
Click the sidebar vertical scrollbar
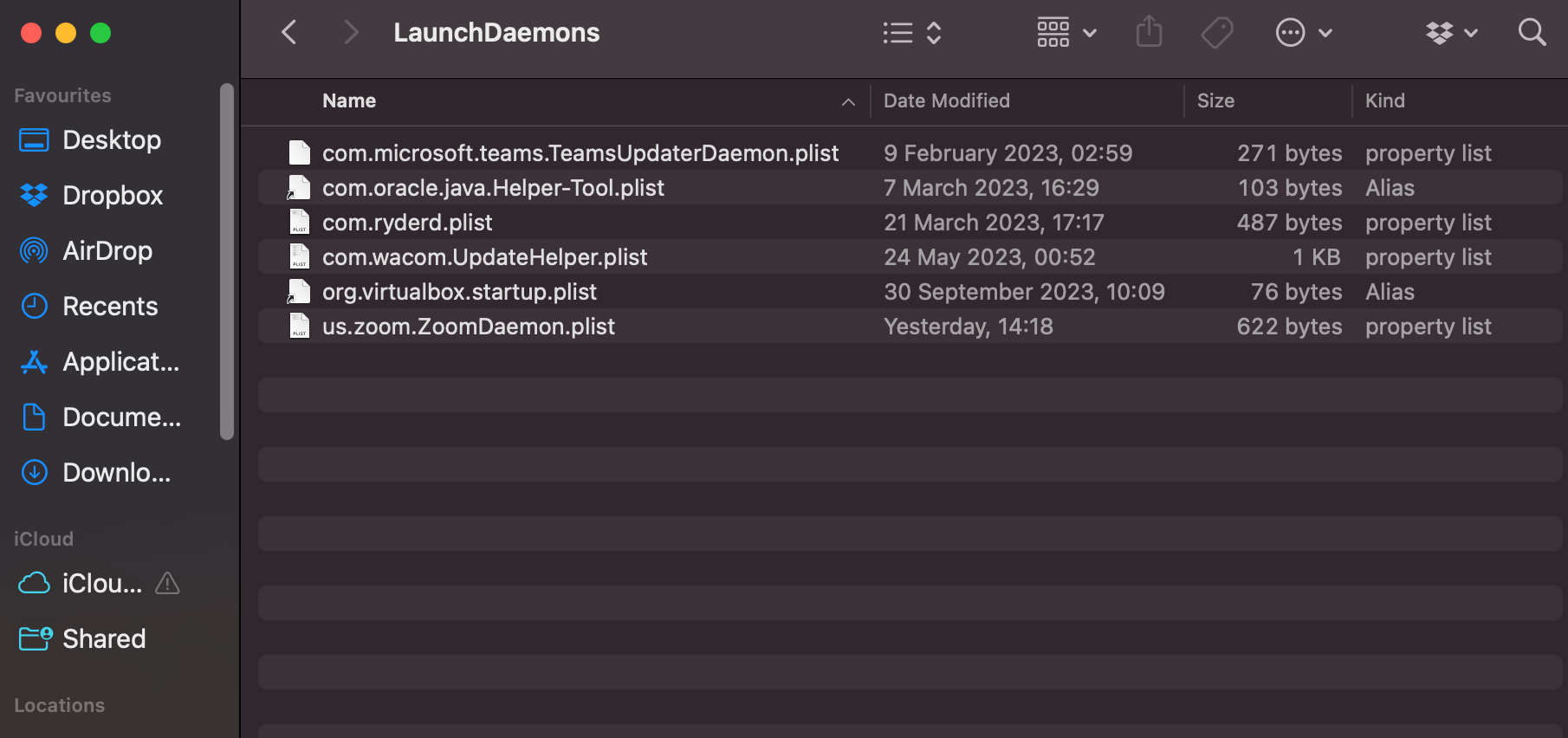(x=227, y=260)
